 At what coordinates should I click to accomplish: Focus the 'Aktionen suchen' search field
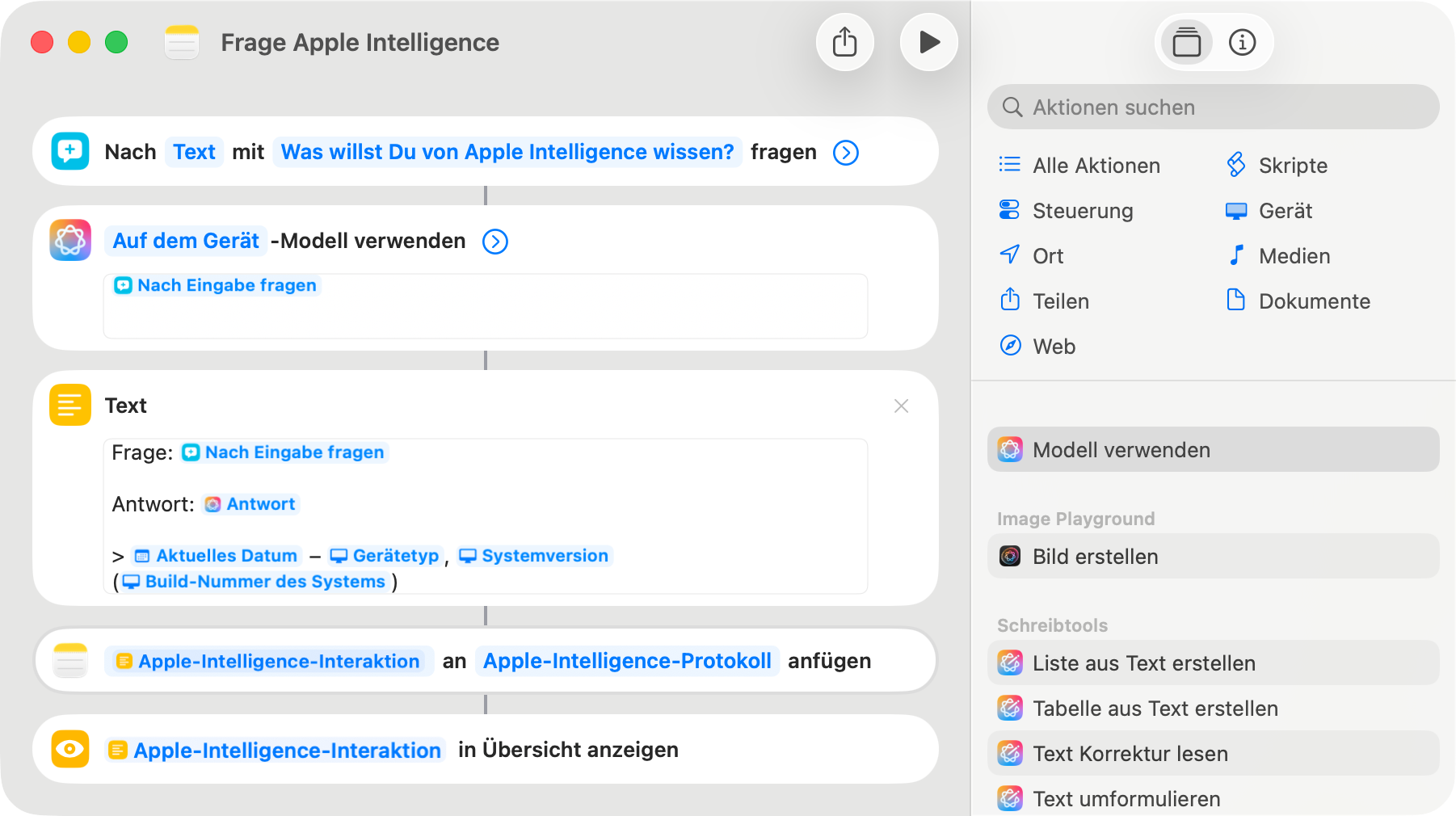[x=1214, y=107]
